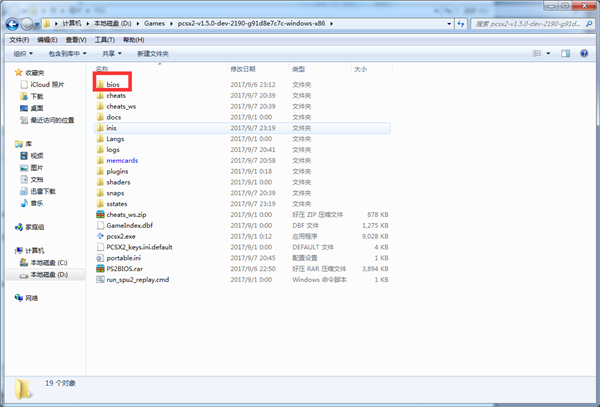Open the 图片 library
The width and height of the screenshot is (600, 407).
[32, 168]
